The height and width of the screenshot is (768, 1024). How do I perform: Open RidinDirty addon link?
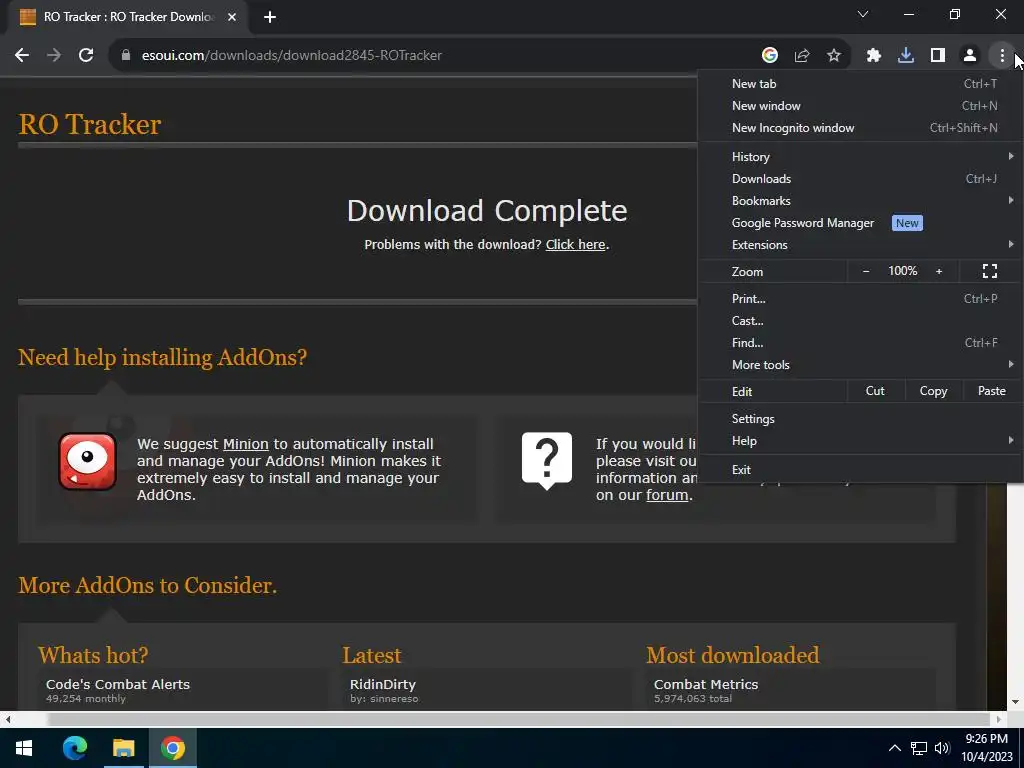point(383,684)
